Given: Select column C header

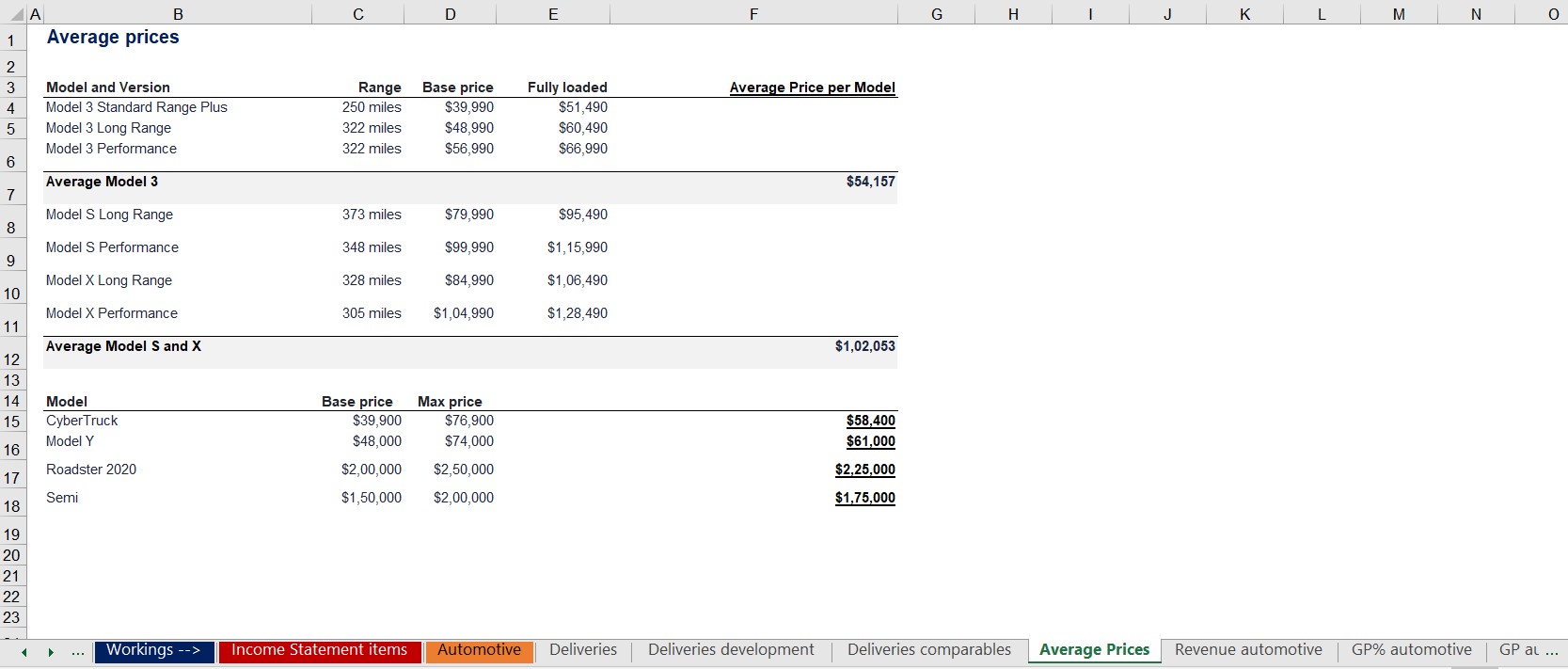Looking at the screenshot, I should [358, 14].
